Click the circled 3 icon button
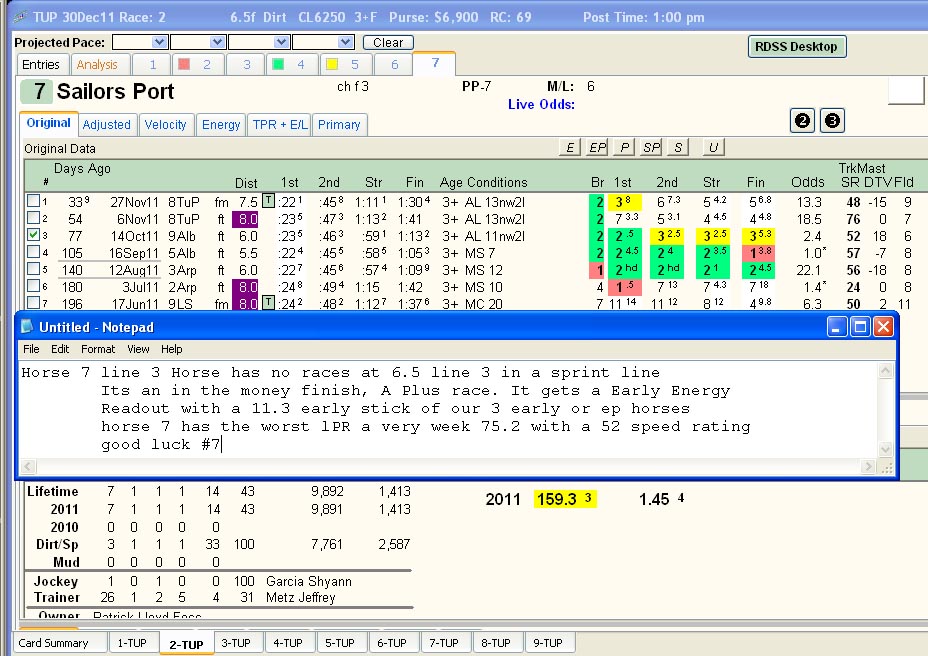 [x=832, y=121]
